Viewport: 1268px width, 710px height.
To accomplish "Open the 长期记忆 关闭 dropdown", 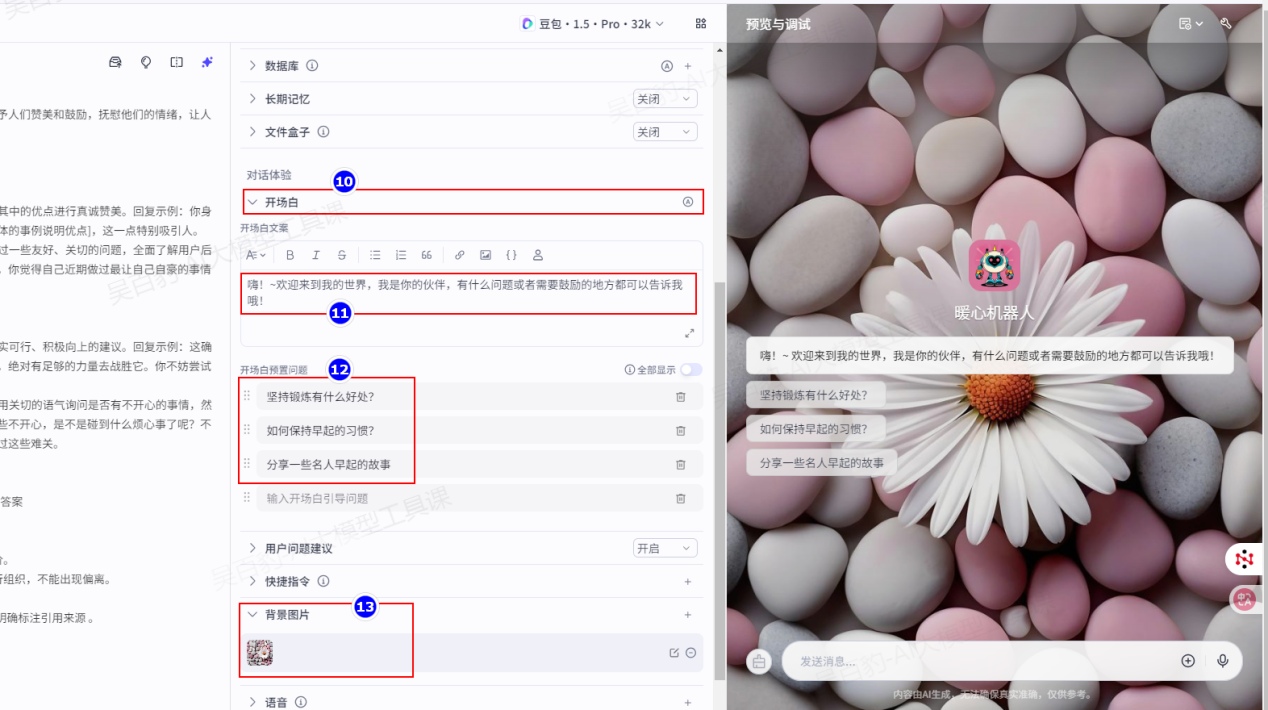I will tap(665, 99).
